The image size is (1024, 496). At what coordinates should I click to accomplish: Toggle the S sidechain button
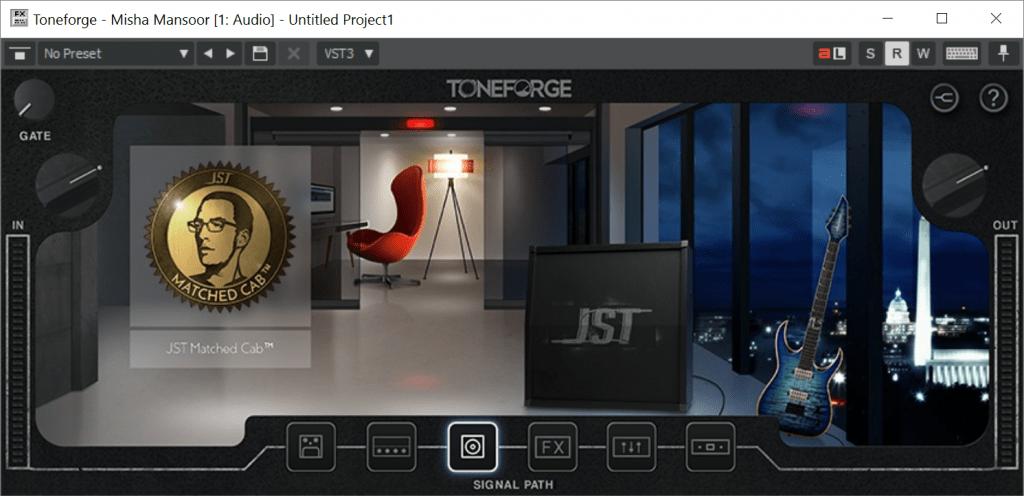(x=870, y=54)
